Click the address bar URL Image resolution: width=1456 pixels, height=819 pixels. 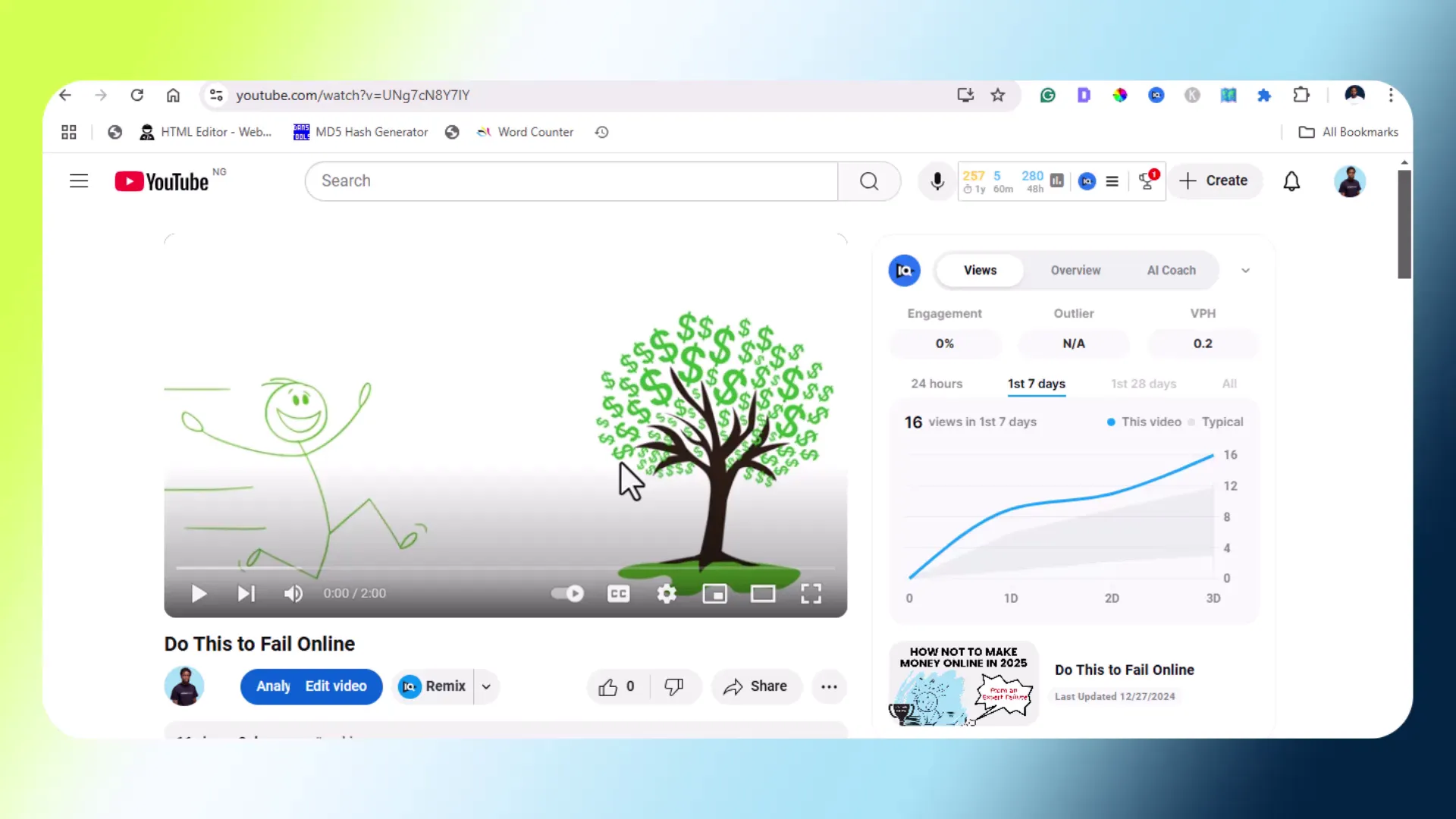click(x=353, y=96)
